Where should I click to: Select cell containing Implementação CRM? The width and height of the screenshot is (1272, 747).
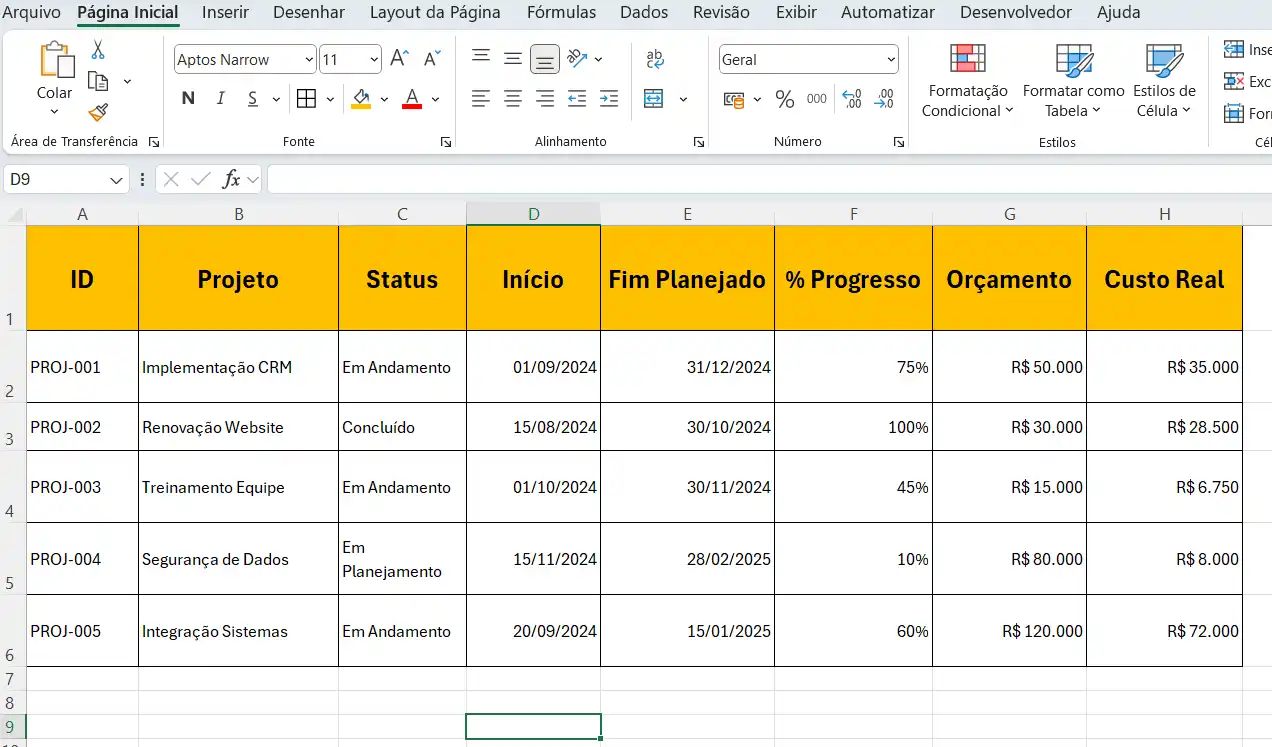tap(238, 367)
